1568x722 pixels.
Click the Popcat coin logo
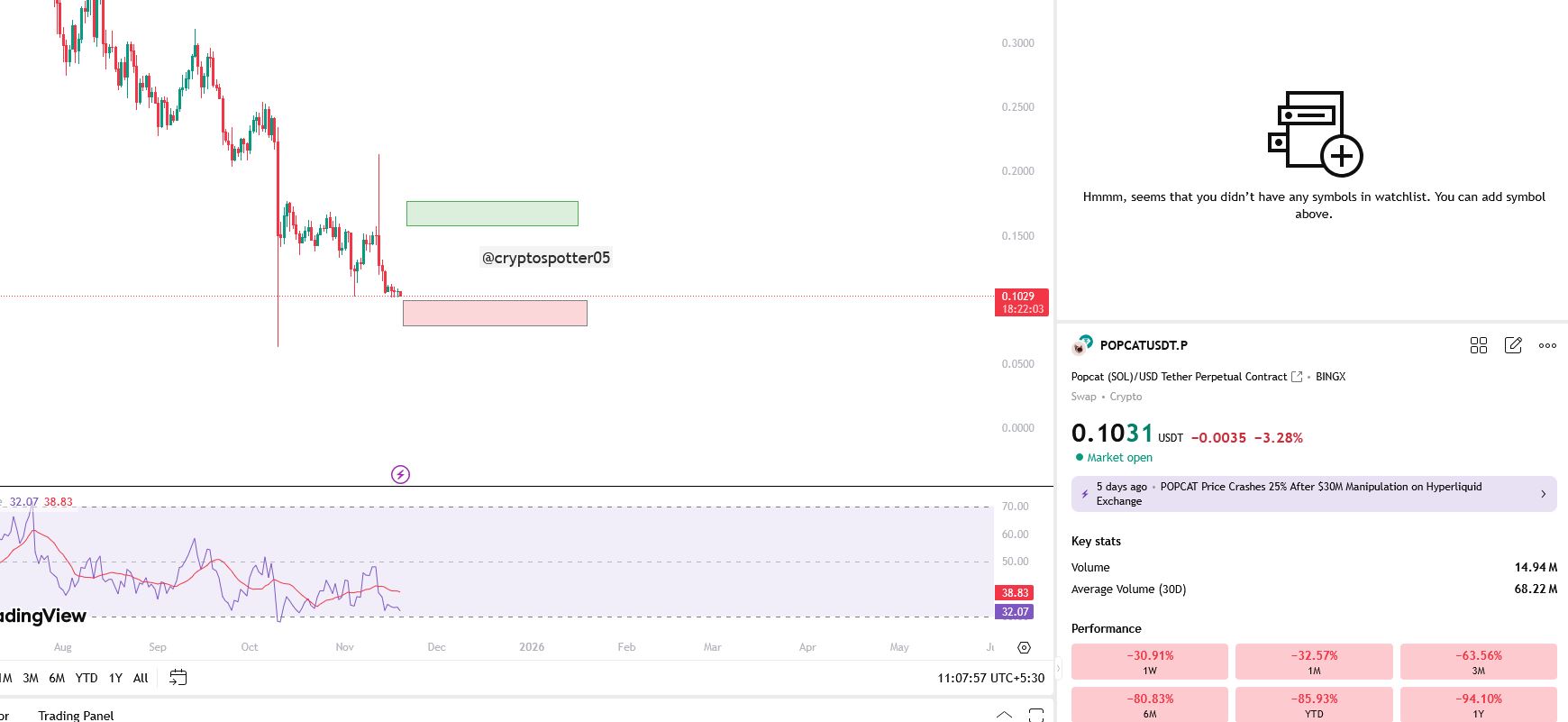[1081, 345]
